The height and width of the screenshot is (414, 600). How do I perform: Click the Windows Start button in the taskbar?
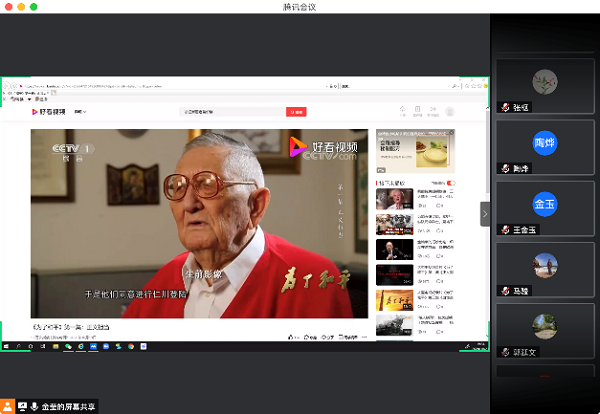click(5, 346)
